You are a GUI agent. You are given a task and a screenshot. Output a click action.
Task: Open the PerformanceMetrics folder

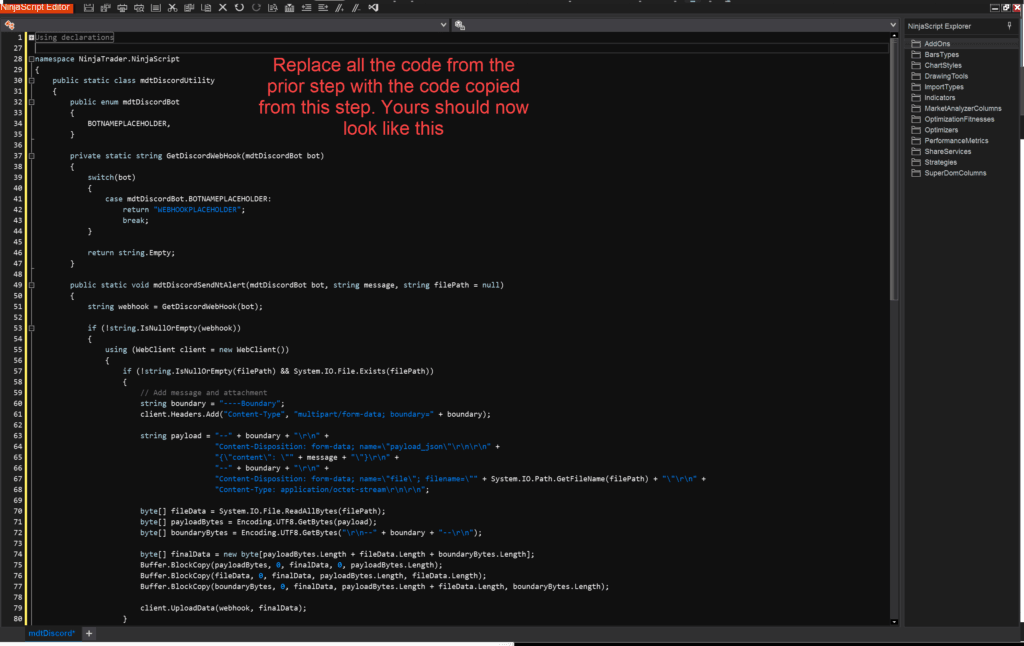point(956,141)
